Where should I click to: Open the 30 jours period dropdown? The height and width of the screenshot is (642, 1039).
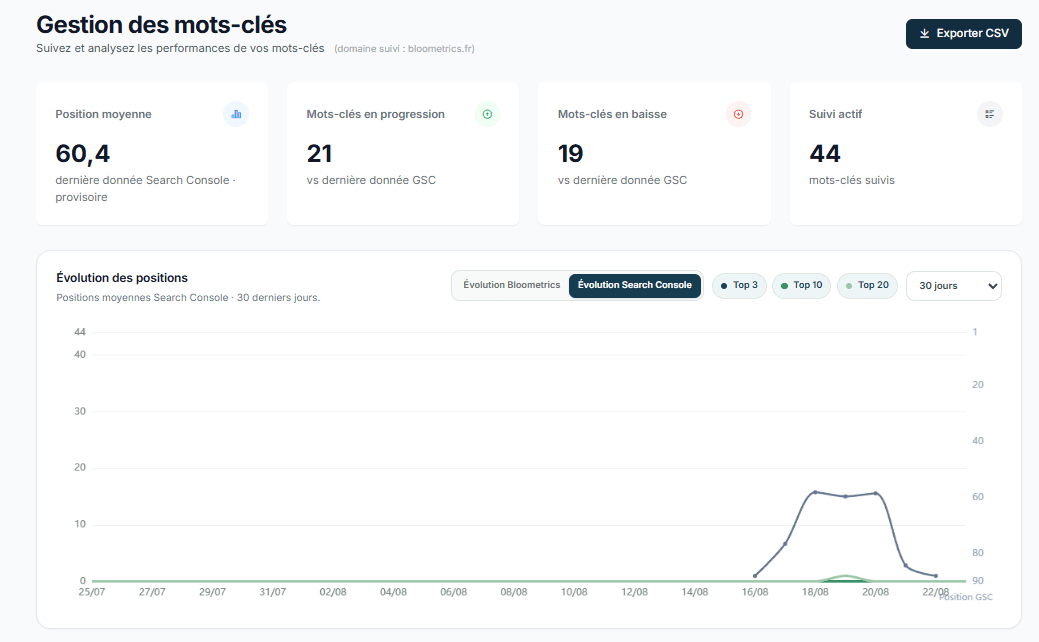954,286
